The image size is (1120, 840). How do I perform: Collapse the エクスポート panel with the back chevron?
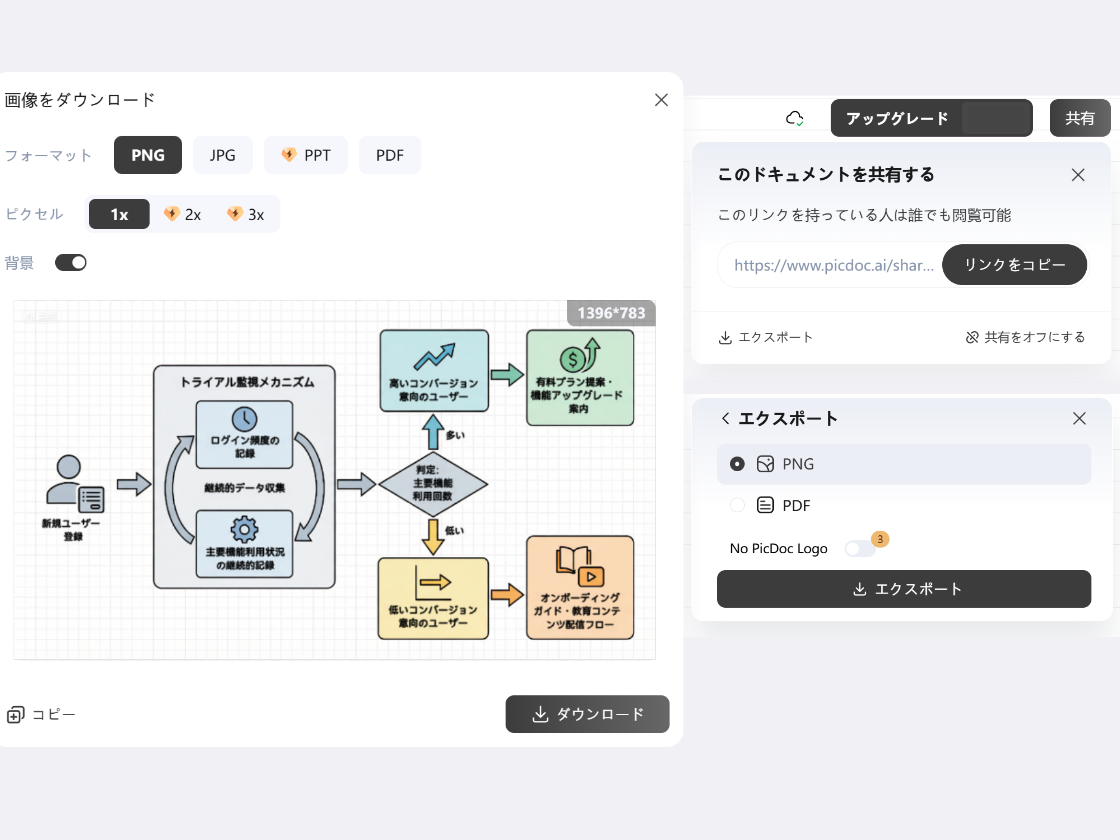(x=725, y=418)
